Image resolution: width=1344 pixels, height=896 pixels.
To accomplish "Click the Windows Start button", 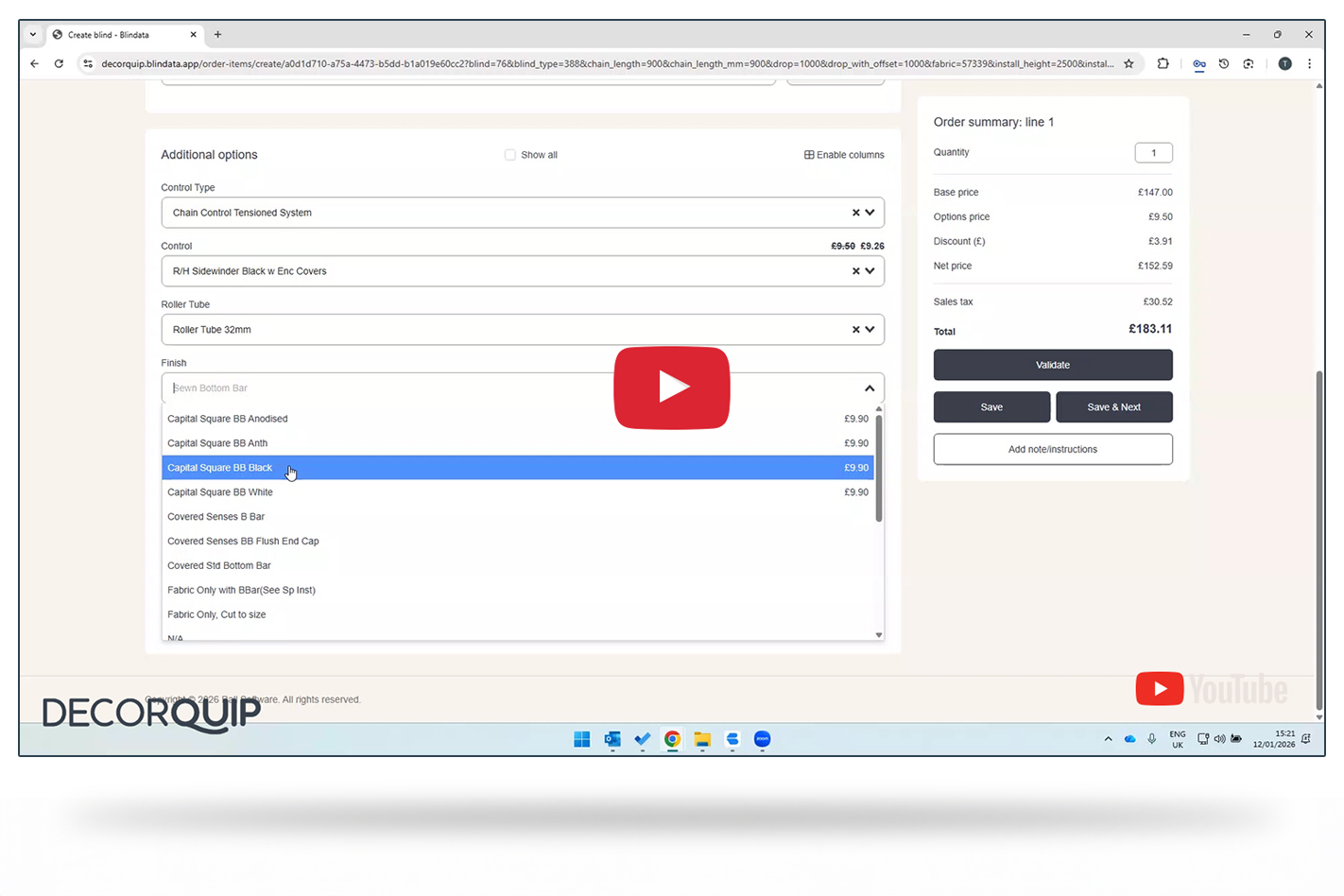I will pyautogui.click(x=582, y=739).
